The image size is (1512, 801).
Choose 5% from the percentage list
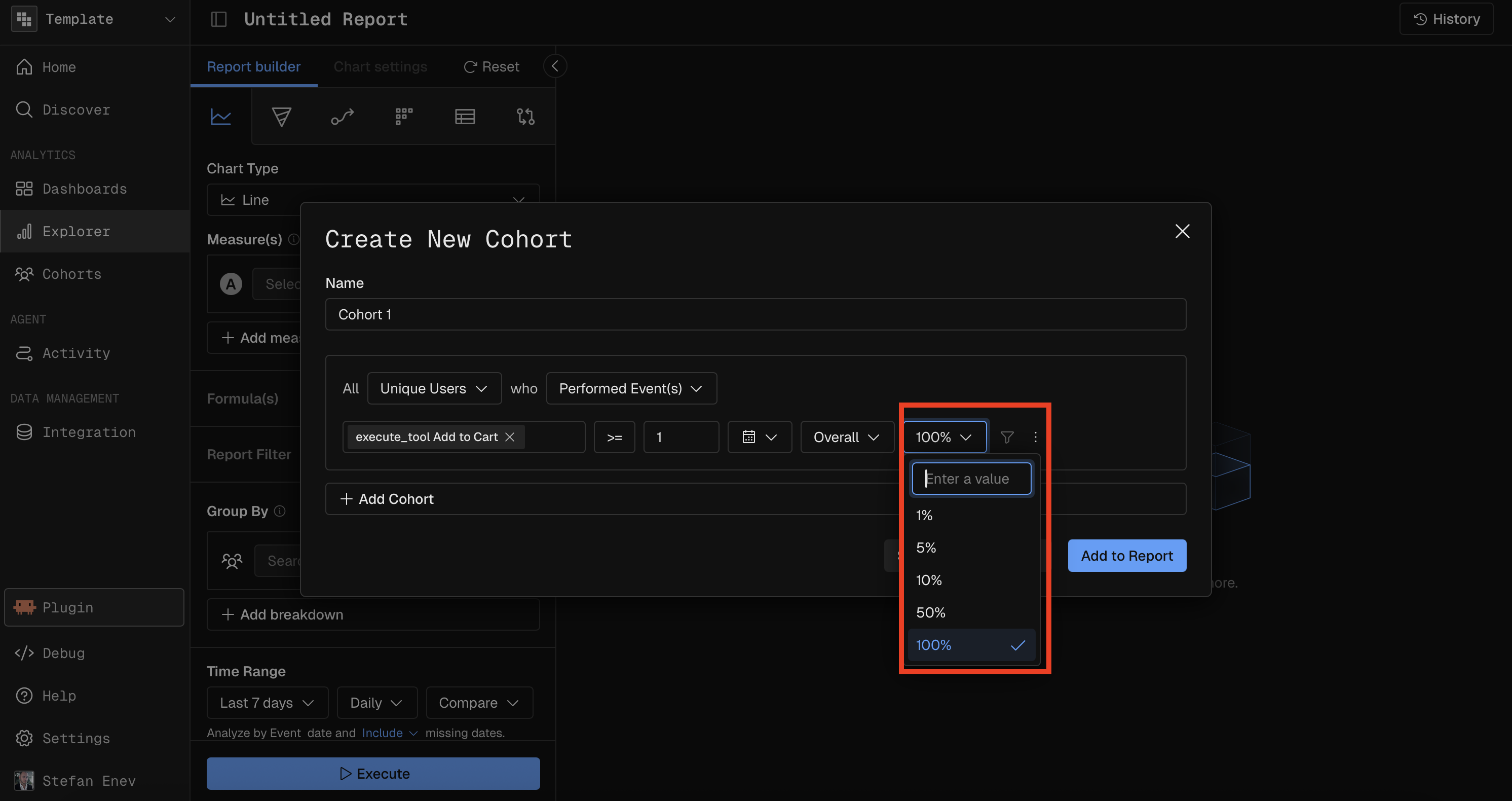pos(971,548)
